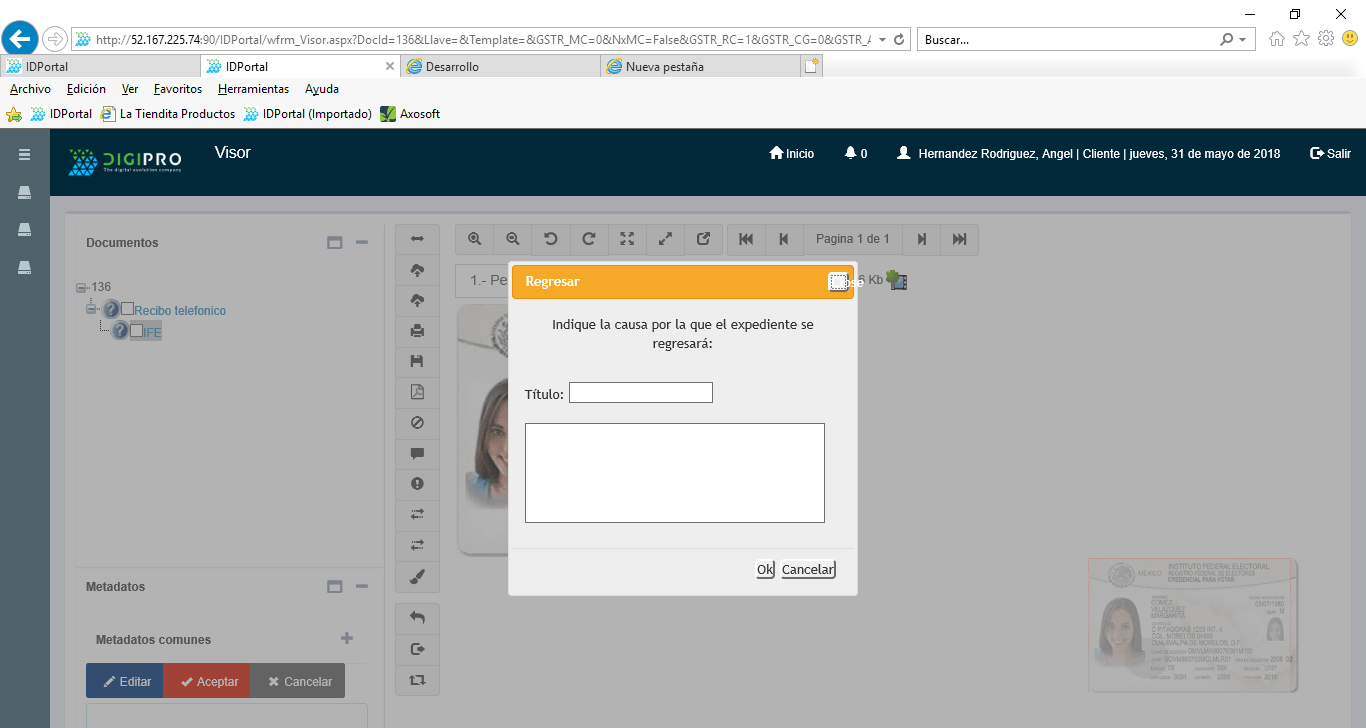1366x728 pixels.
Task: Click the hamburger menu icon in sidebar
Action: (25, 154)
